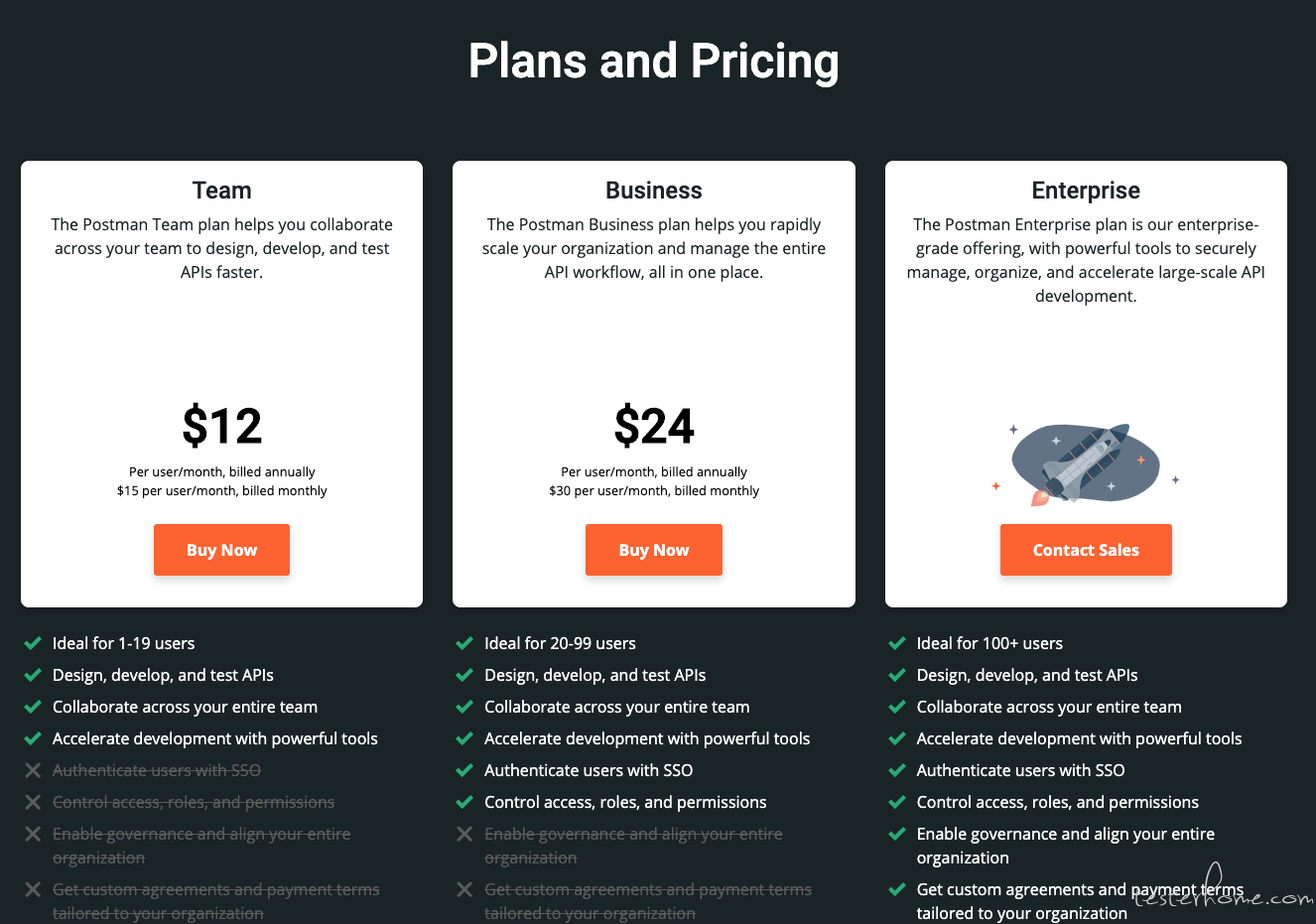Click X icon beside Team's Control access, roles
The height and width of the screenshot is (924, 1316).
(x=33, y=802)
